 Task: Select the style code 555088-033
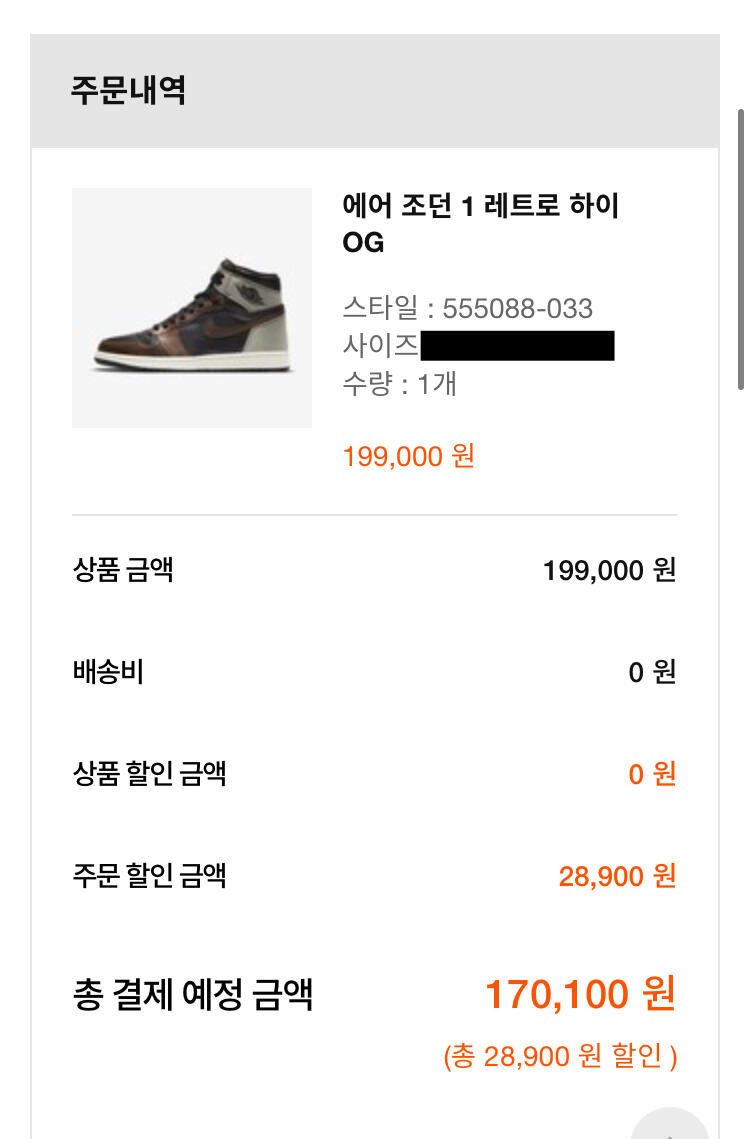(x=518, y=308)
